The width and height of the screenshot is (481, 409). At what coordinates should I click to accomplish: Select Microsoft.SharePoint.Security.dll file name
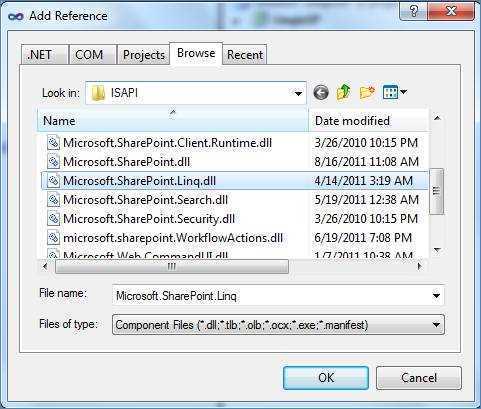149,219
